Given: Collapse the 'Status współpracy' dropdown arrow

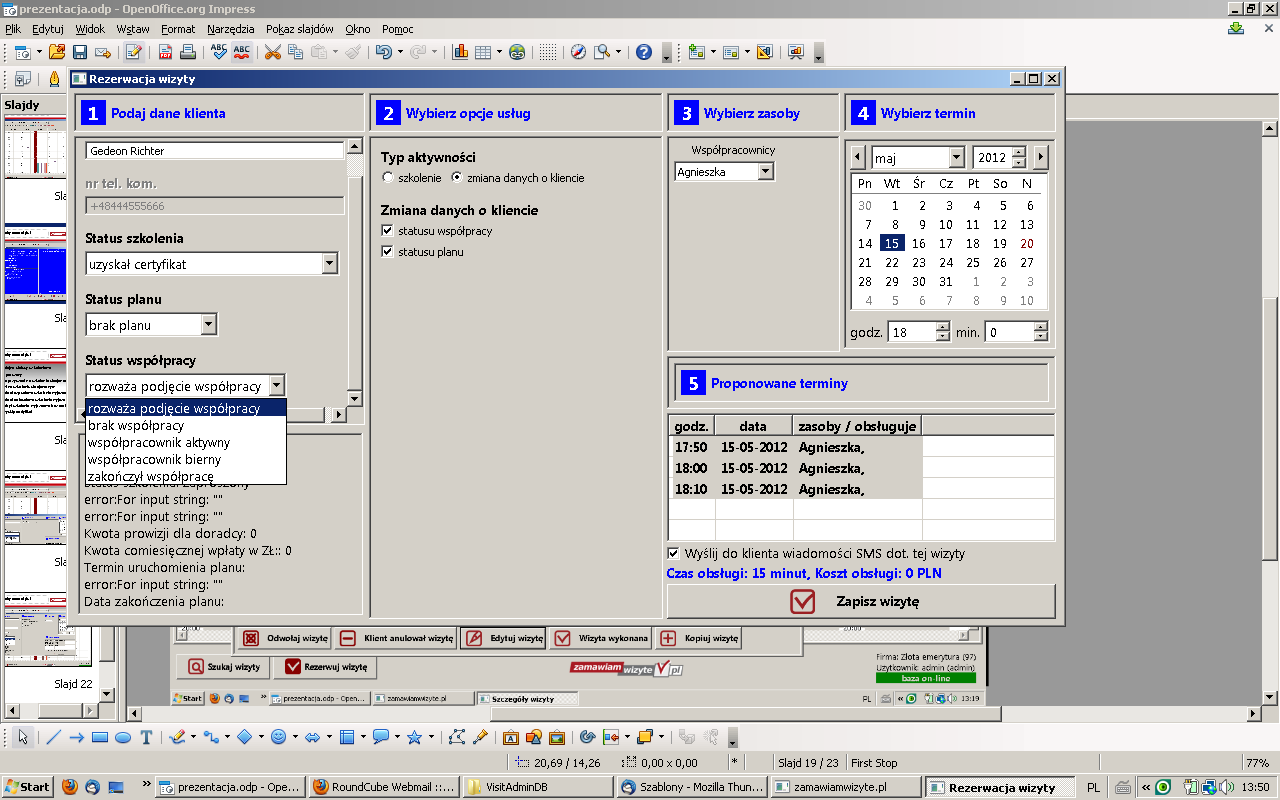Looking at the screenshot, I should tap(277, 386).
